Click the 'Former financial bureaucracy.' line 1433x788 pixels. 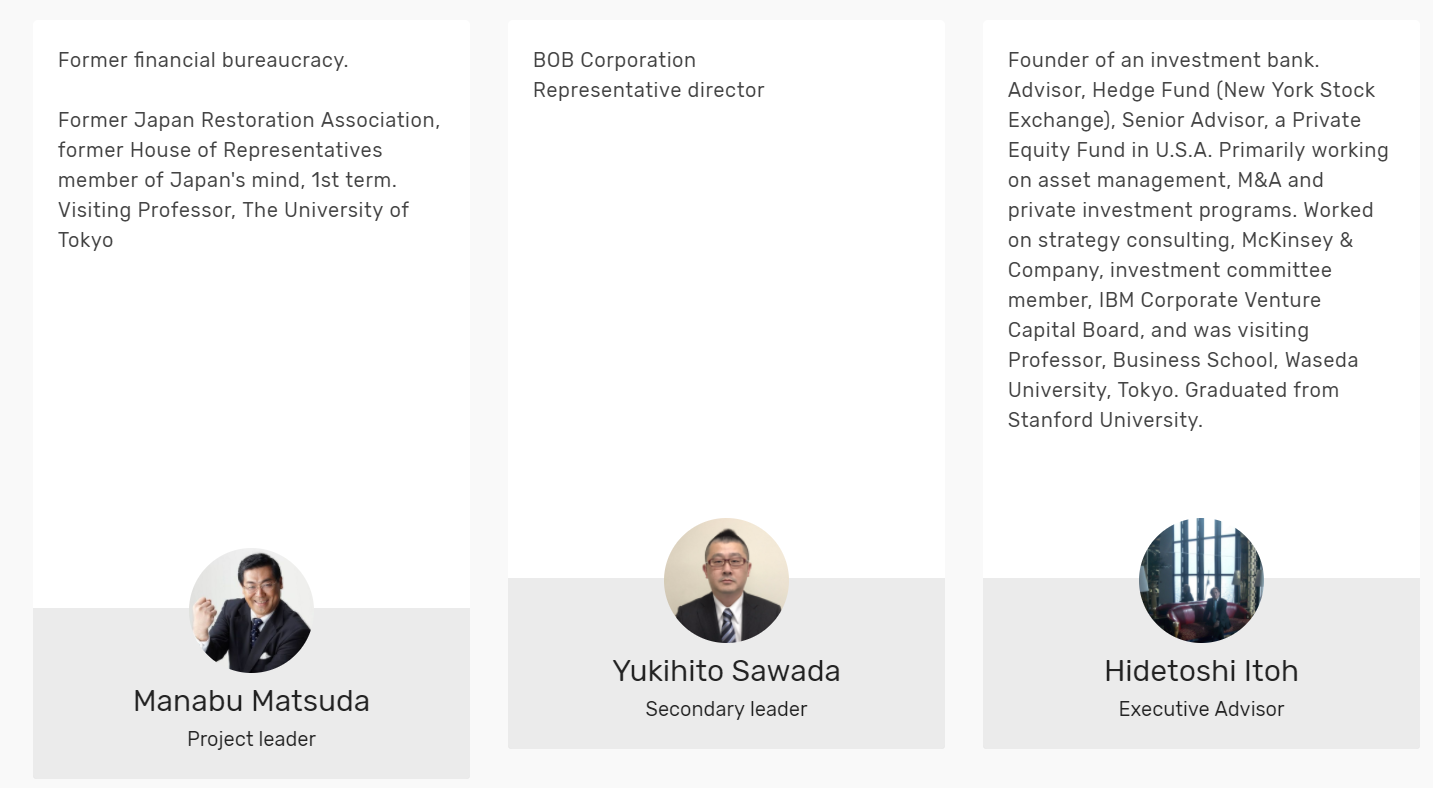click(x=203, y=60)
